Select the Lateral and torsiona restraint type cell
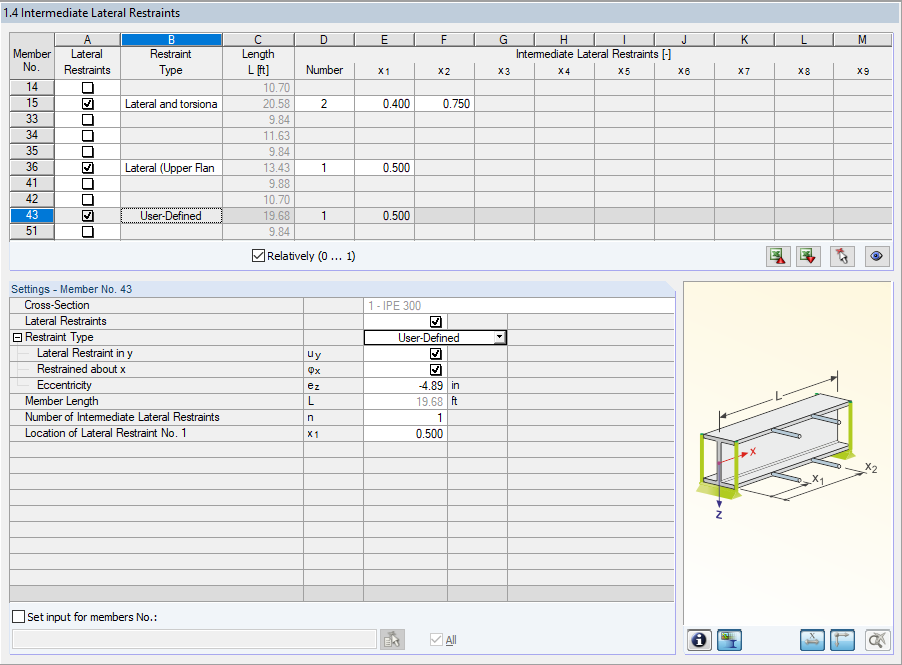Viewport: 902px width, 665px height. 171,104
